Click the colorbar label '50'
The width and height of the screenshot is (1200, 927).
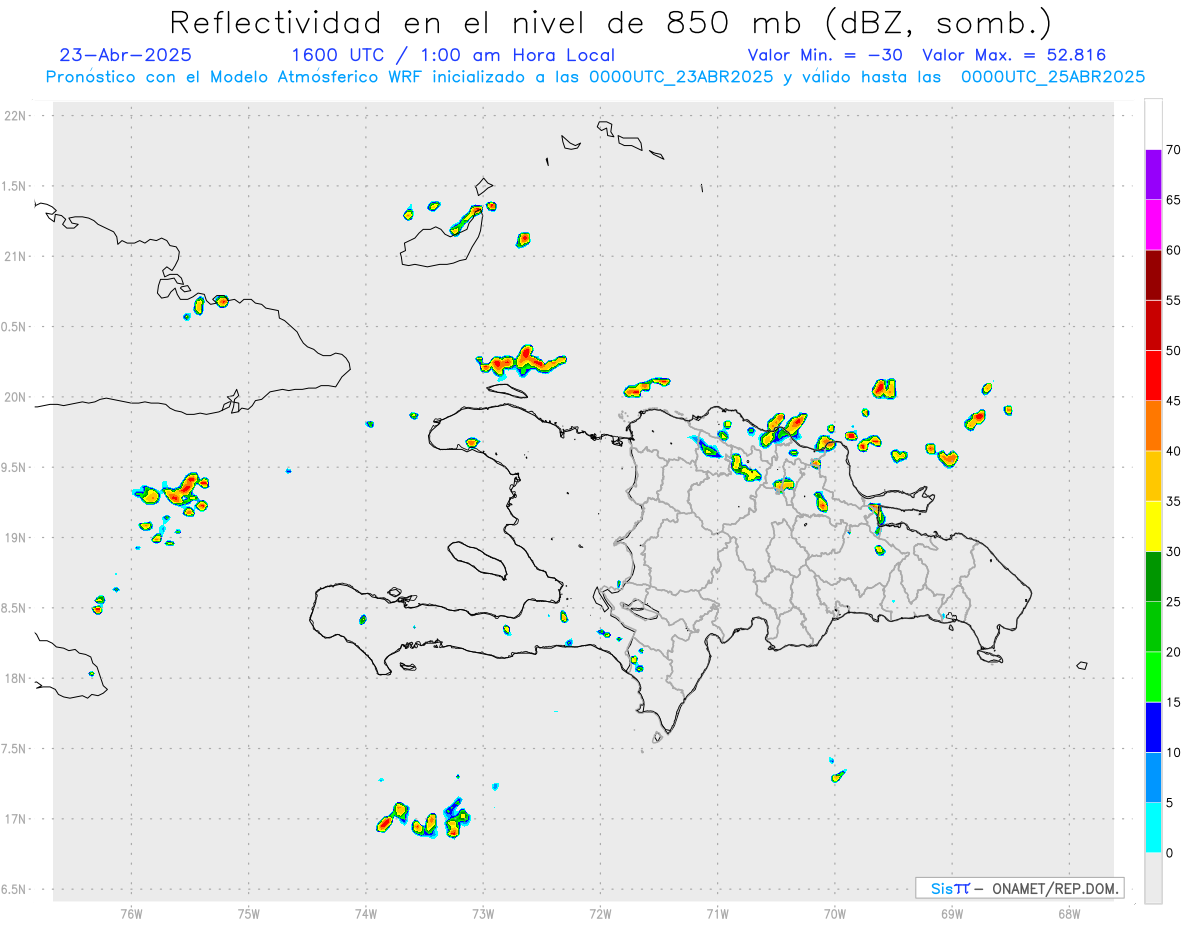click(1173, 351)
